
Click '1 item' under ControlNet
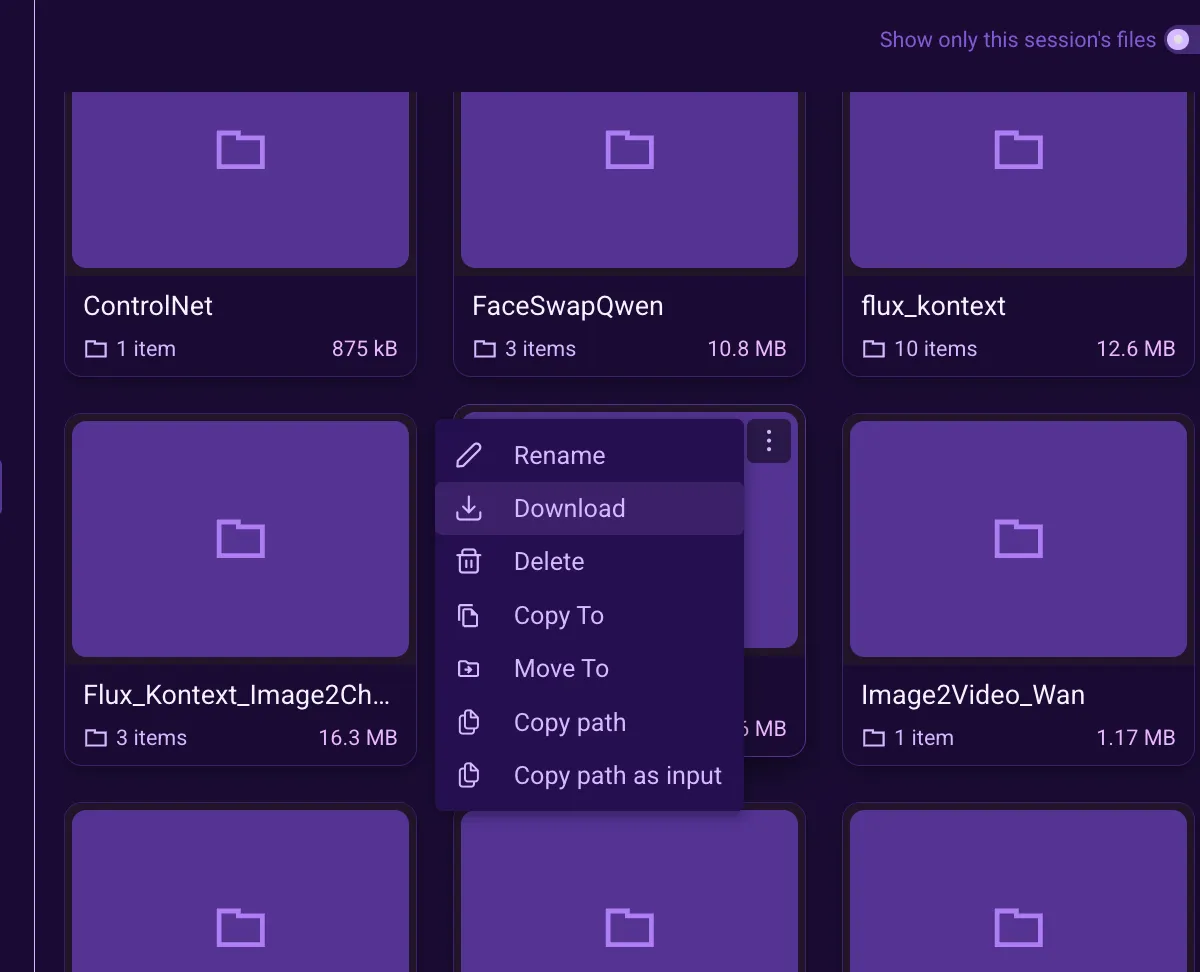tap(146, 349)
